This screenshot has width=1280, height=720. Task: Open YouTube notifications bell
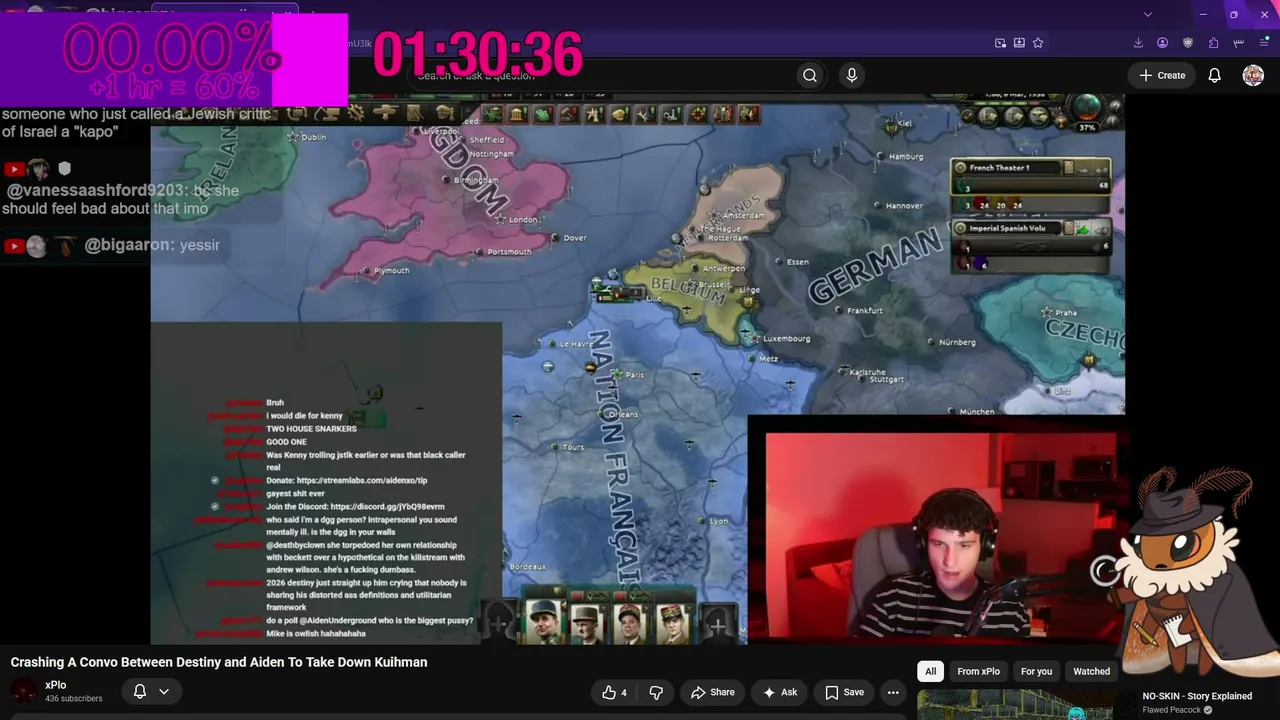click(1214, 75)
